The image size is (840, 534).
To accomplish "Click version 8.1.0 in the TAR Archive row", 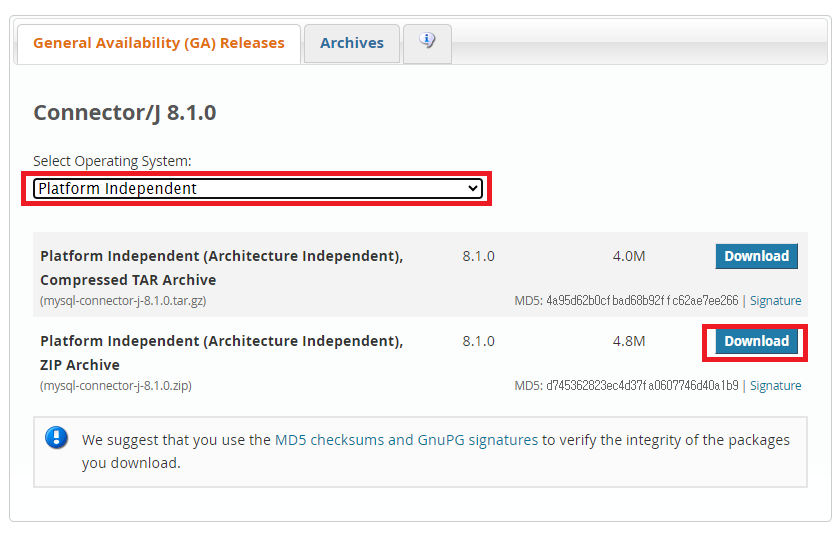I will click(x=478, y=256).
